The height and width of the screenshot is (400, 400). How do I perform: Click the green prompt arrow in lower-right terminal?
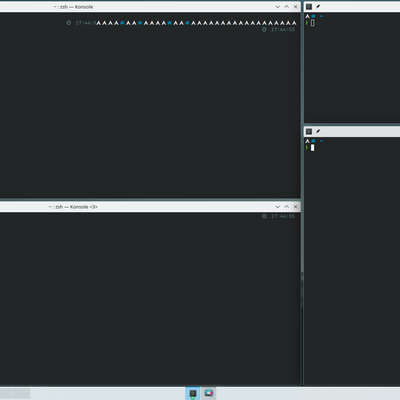point(307,148)
